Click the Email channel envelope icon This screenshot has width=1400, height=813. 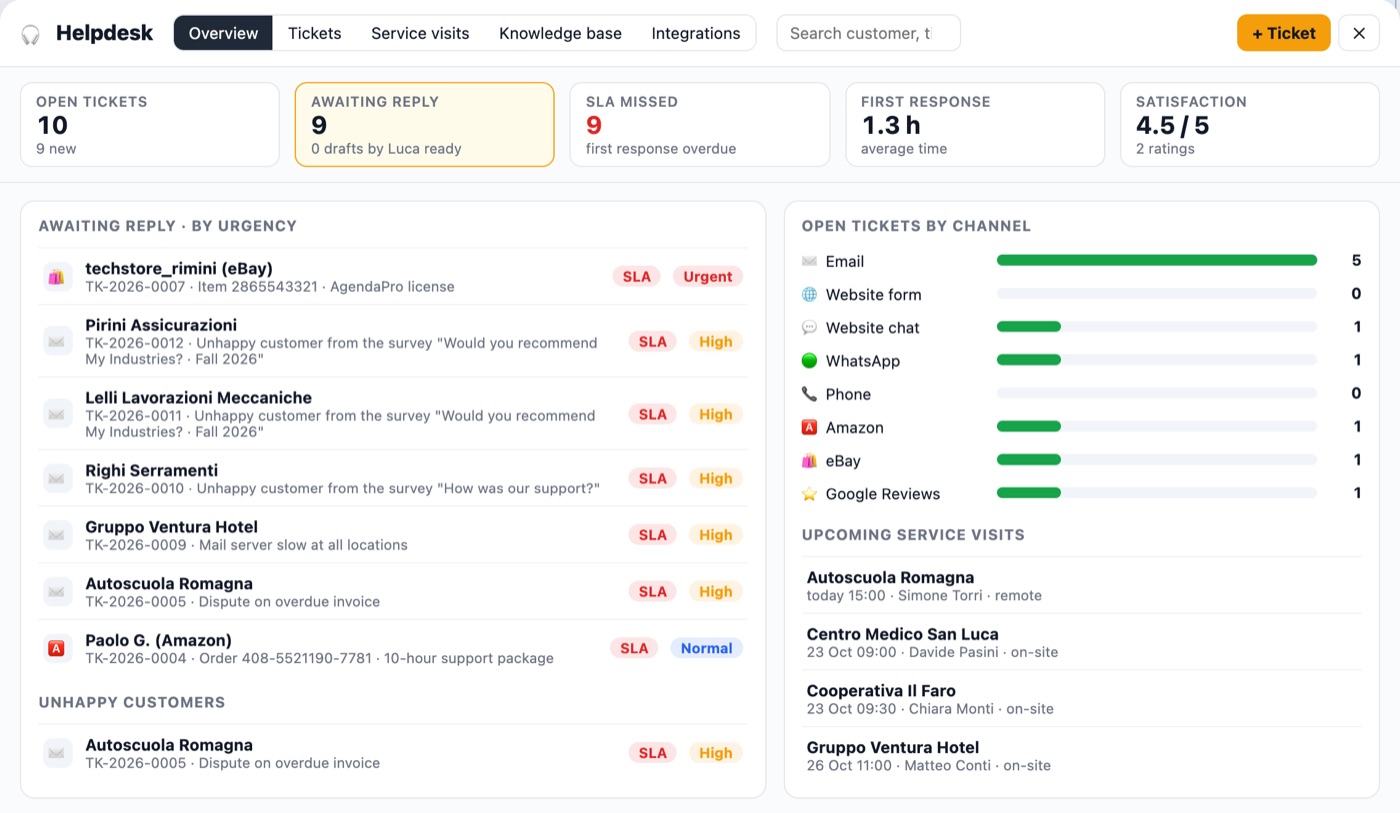click(809, 261)
